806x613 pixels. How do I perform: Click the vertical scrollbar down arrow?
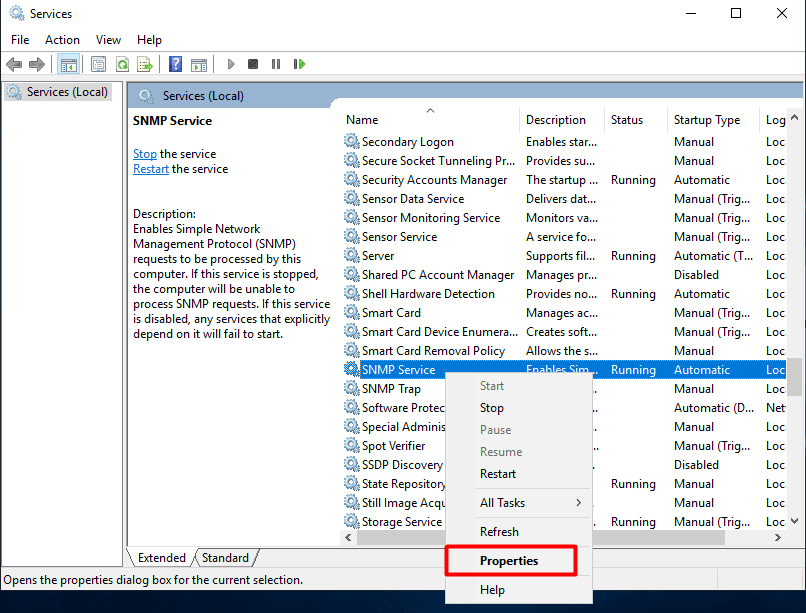point(795,521)
